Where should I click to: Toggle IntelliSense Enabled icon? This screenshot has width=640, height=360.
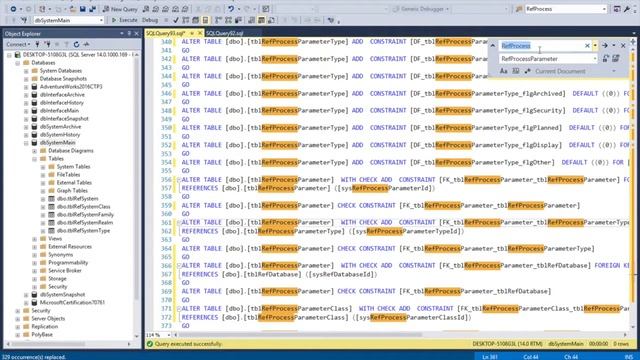pos(205,20)
